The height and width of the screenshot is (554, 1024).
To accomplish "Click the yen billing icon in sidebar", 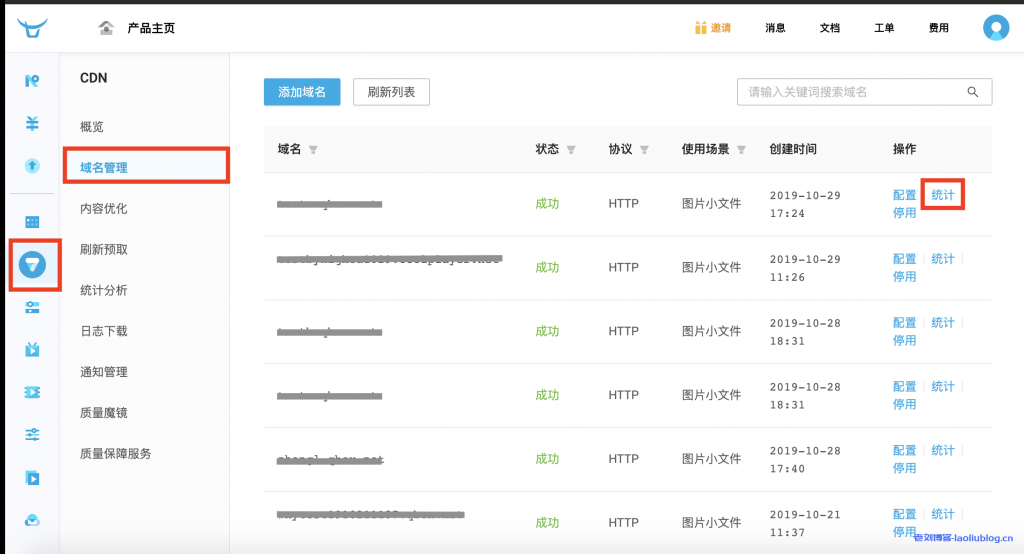I will click(x=32, y=123).
